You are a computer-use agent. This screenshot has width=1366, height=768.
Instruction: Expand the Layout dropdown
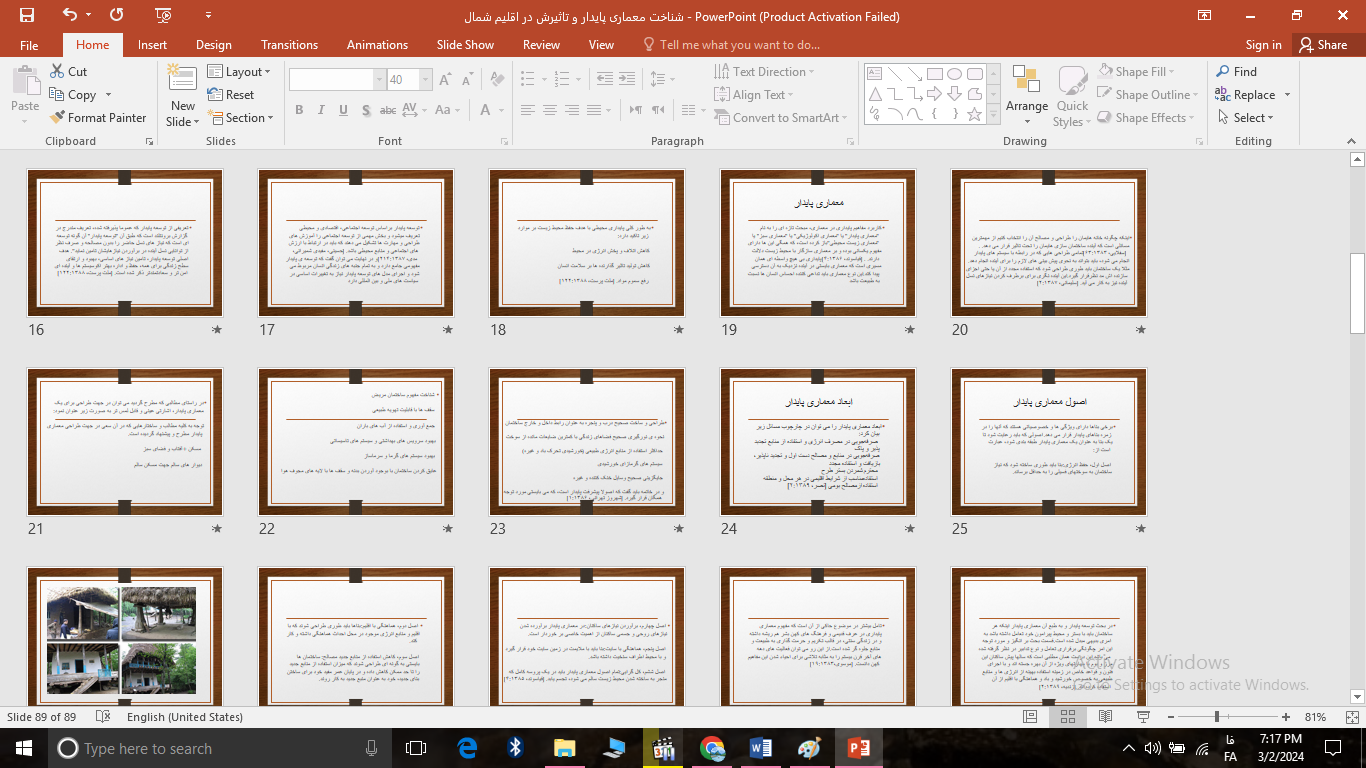point(242,72)
